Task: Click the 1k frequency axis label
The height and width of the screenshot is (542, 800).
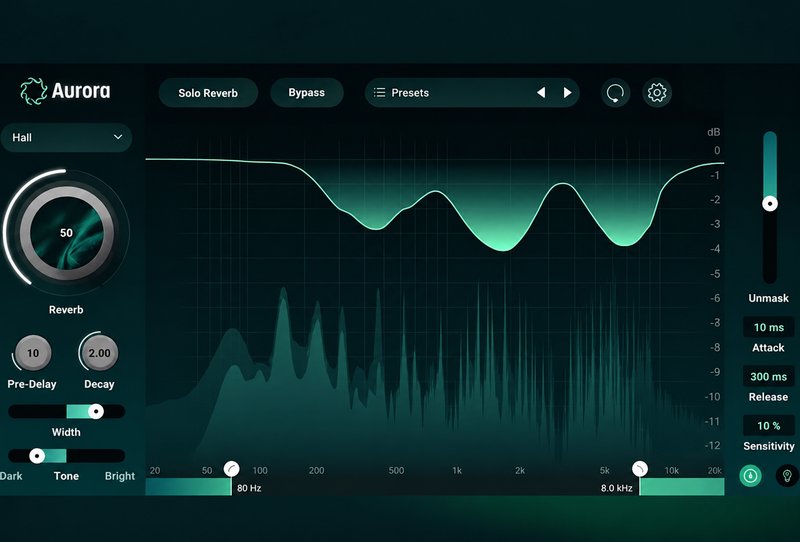Action: coord(457,471)
